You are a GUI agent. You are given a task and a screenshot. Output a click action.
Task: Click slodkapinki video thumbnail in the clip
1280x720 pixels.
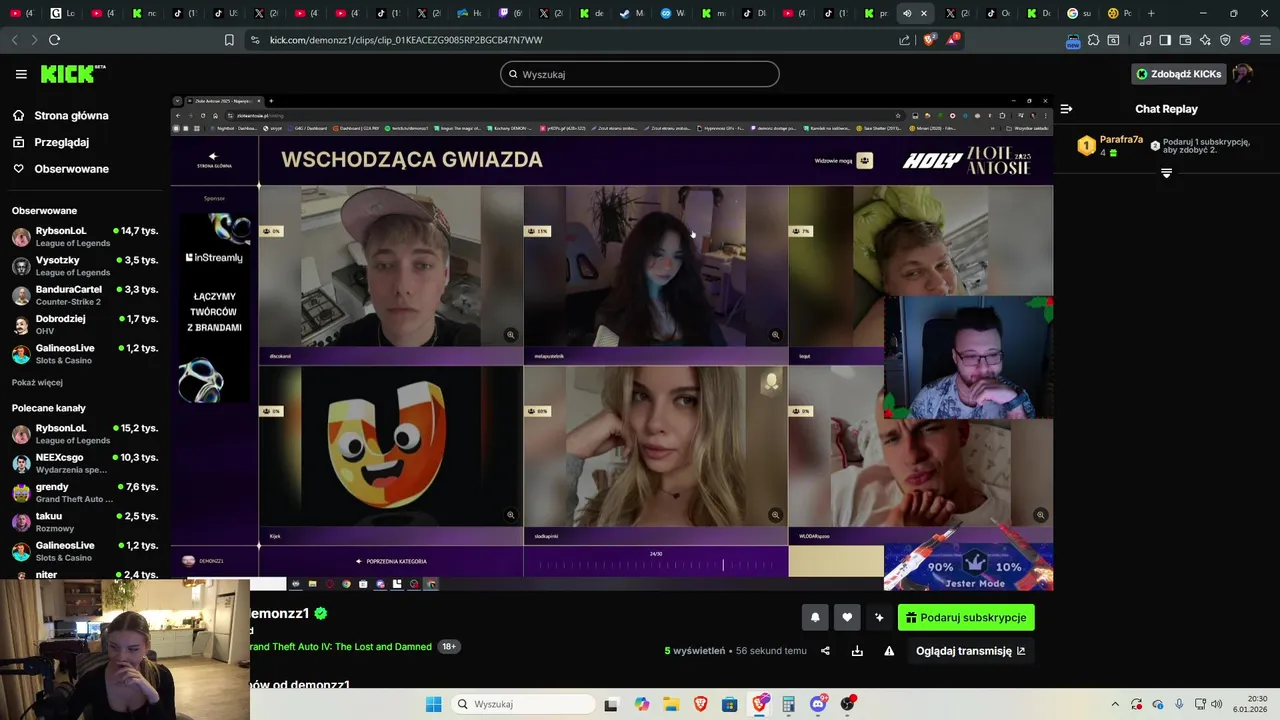pyautogui.click(x=655, y=446)
